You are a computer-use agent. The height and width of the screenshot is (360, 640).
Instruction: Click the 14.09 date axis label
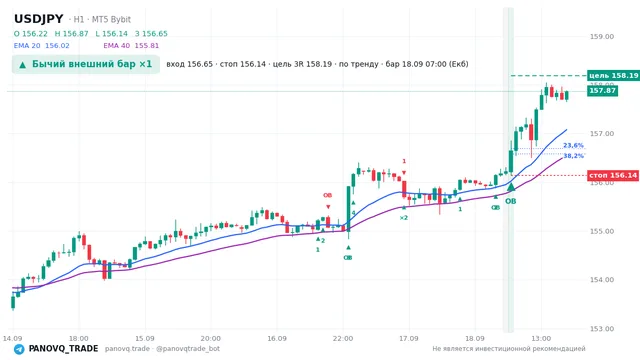12,338
